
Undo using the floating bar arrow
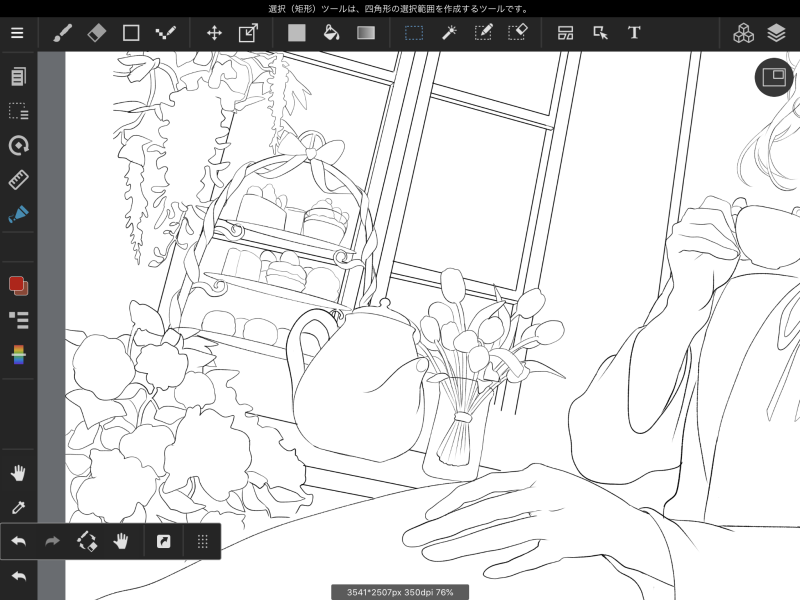18,541
